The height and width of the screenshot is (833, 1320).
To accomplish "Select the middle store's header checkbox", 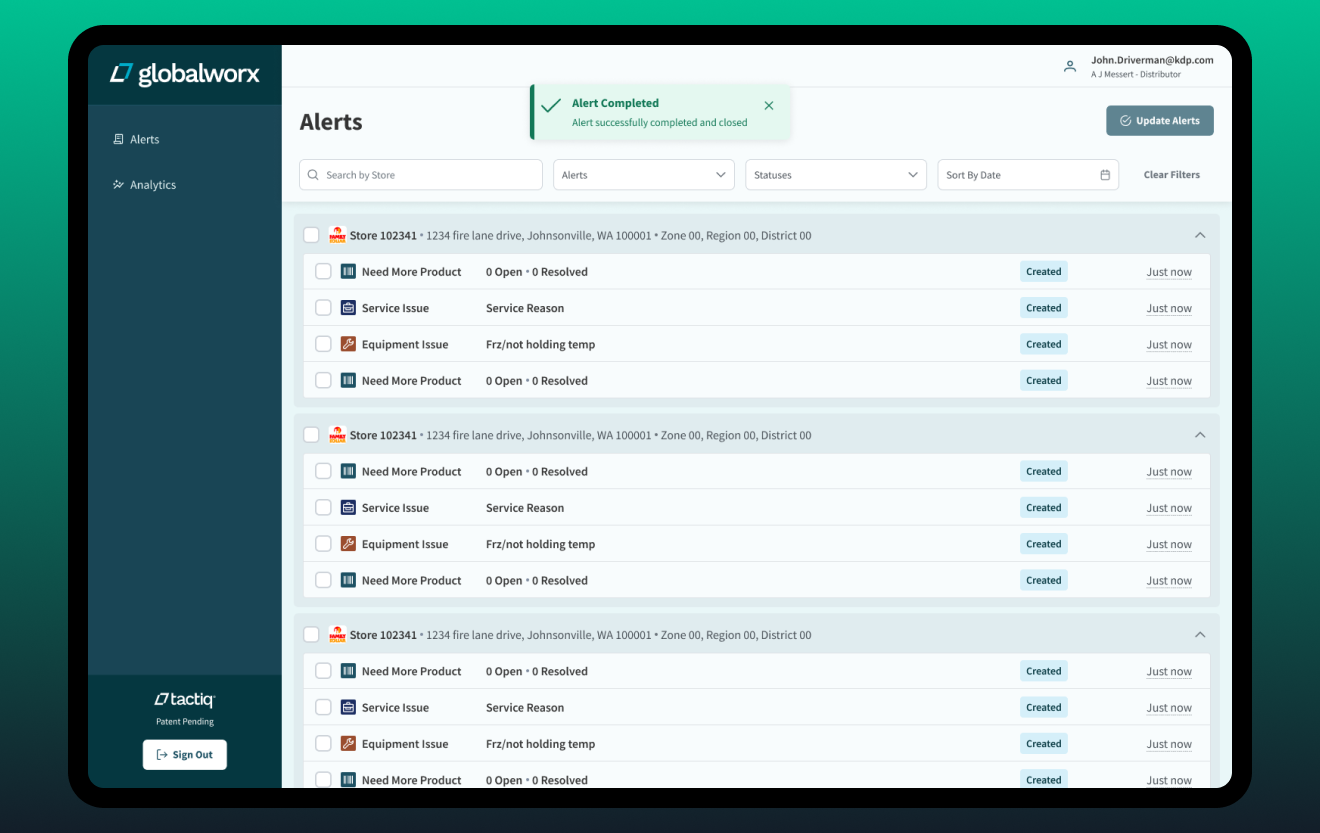I will (x=311, y=435).
